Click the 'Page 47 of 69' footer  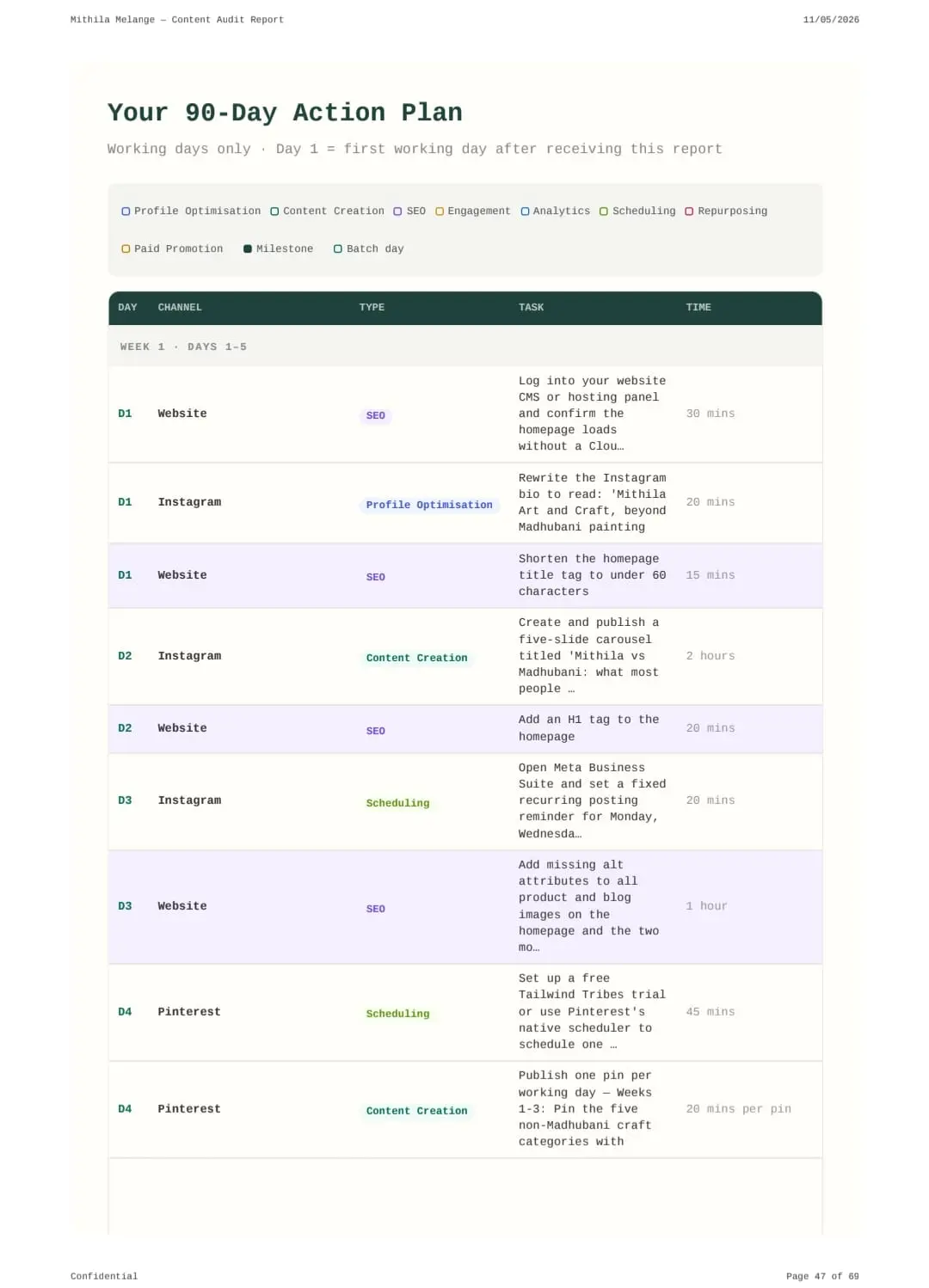[x=822, y=1277]
